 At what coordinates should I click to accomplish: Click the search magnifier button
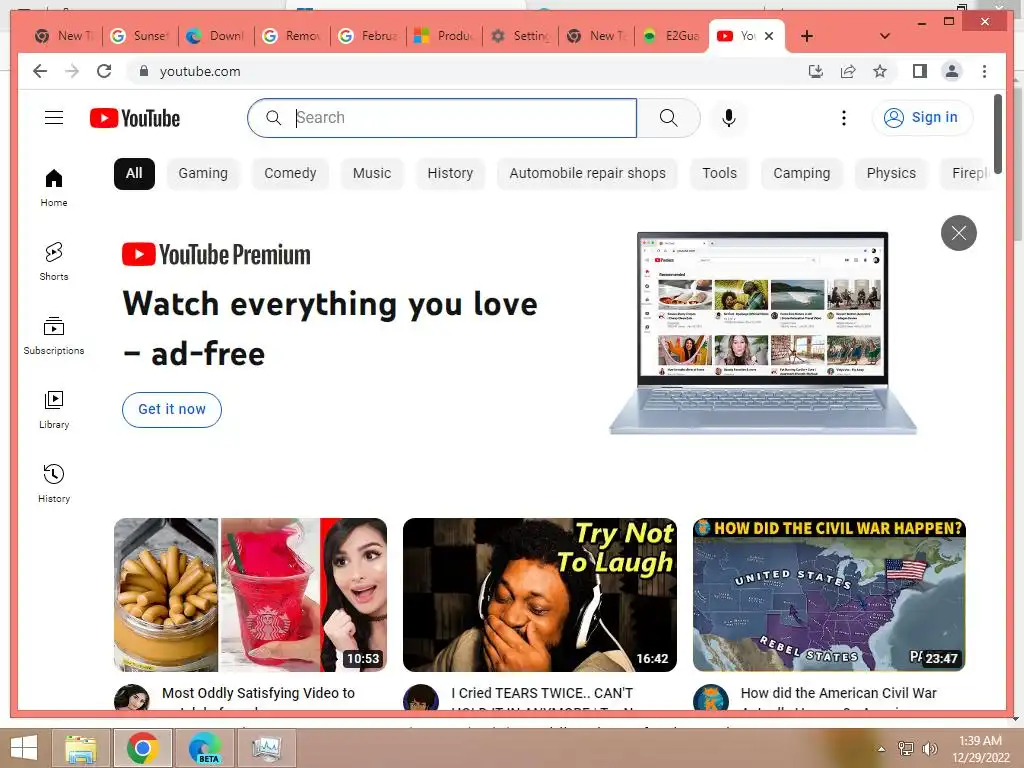click(x=668, y=118)
